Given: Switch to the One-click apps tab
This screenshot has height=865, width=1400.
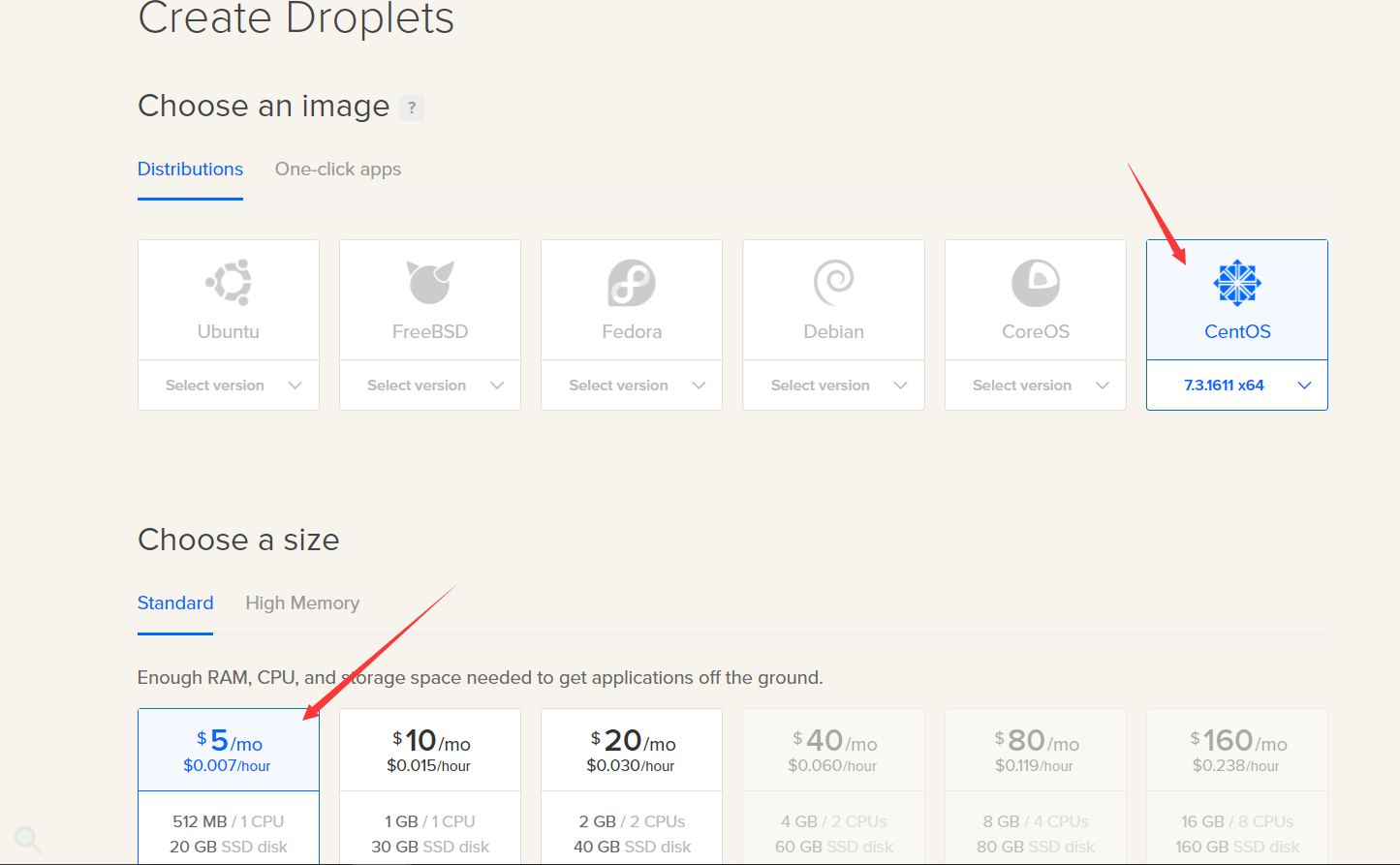Looking at the screenshot, I should pyautogui.click(x=338, y=170).
